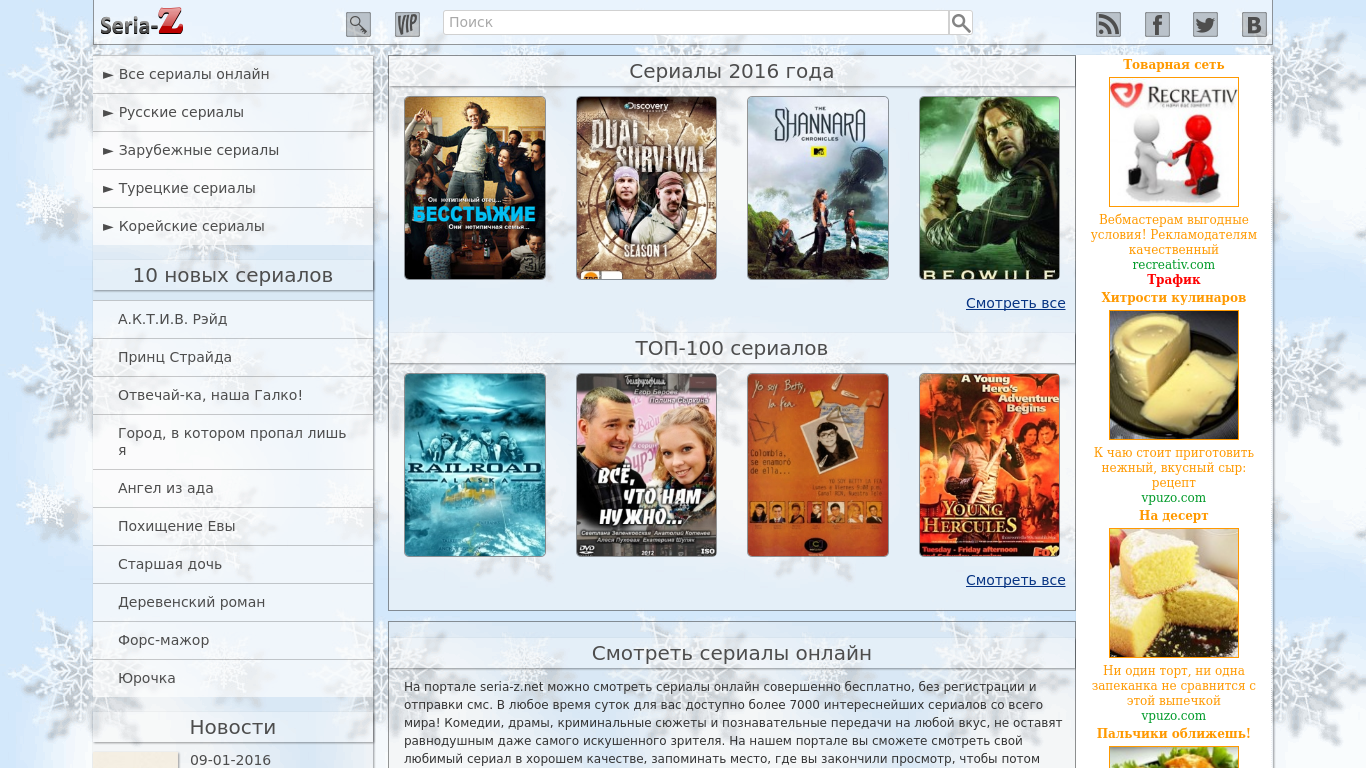Click the Товарная сеть ad heading
The width and height of the screenshot is (1366, 768).
[x=1174, y=65]
